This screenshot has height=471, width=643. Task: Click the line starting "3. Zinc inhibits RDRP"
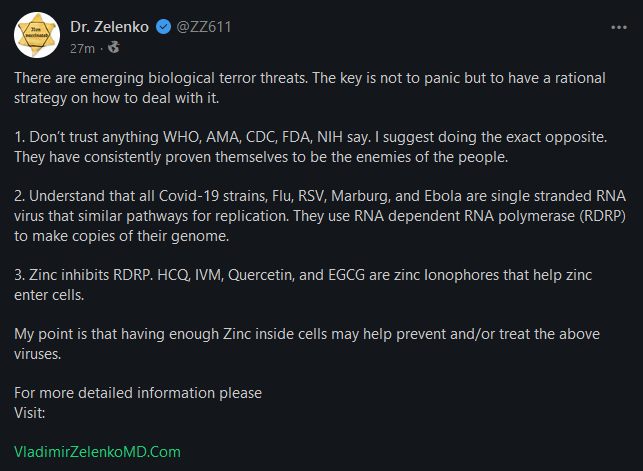312,275
